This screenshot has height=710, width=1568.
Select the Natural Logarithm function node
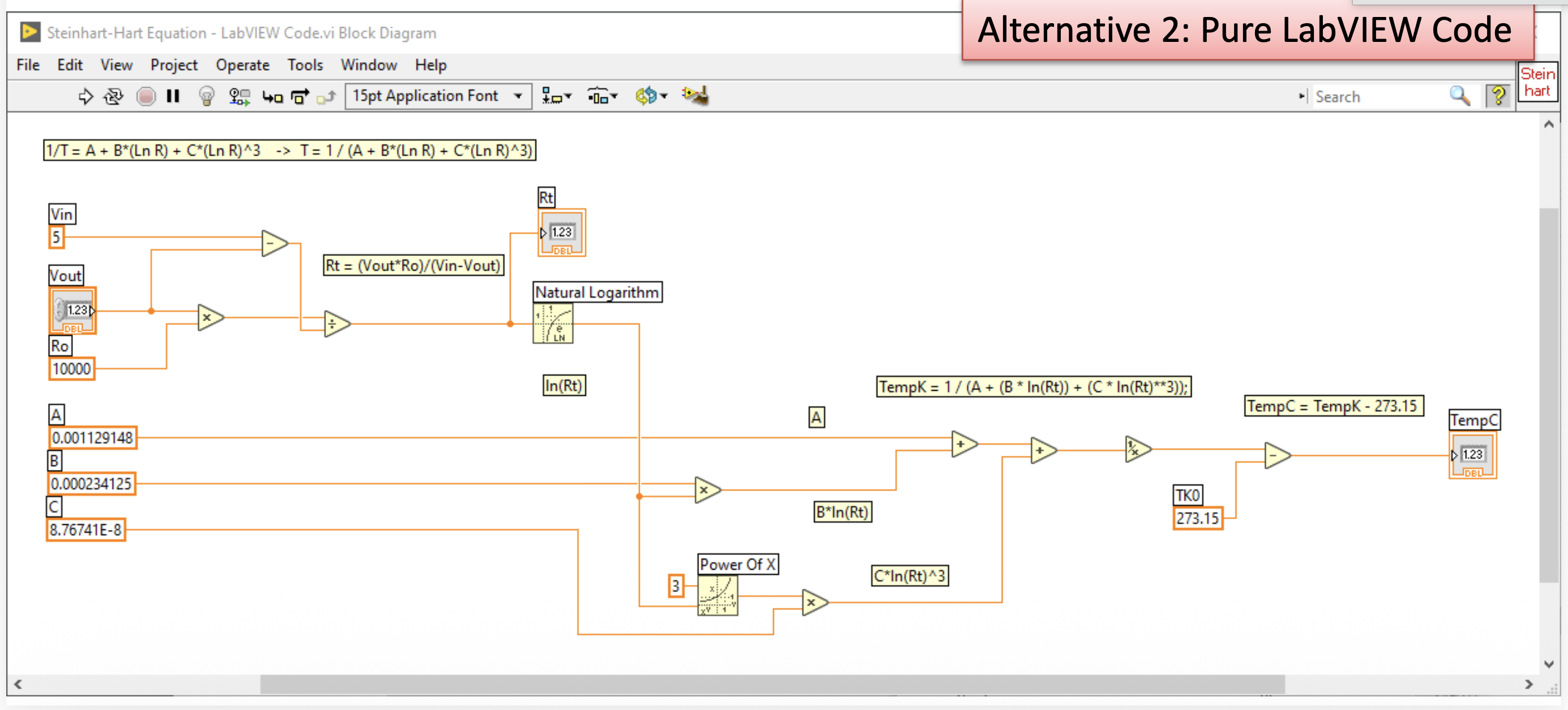coord(552,323)
